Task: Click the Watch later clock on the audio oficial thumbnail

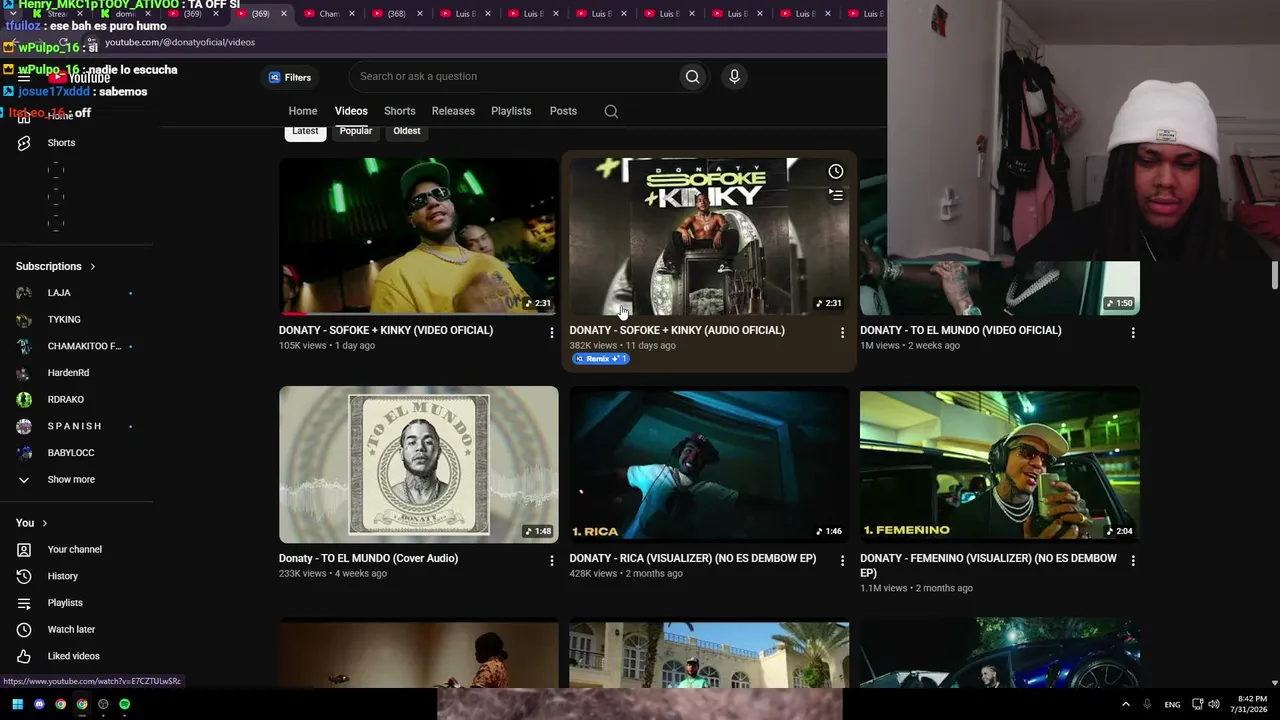Action: [836, 172]
